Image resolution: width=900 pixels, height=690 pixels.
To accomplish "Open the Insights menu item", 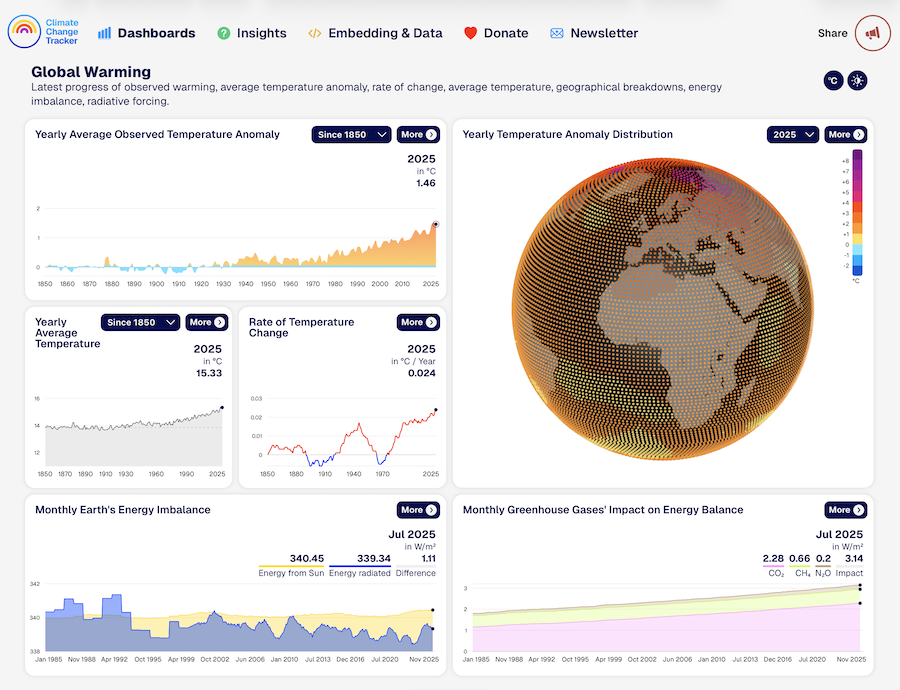I will pos(252,32).
